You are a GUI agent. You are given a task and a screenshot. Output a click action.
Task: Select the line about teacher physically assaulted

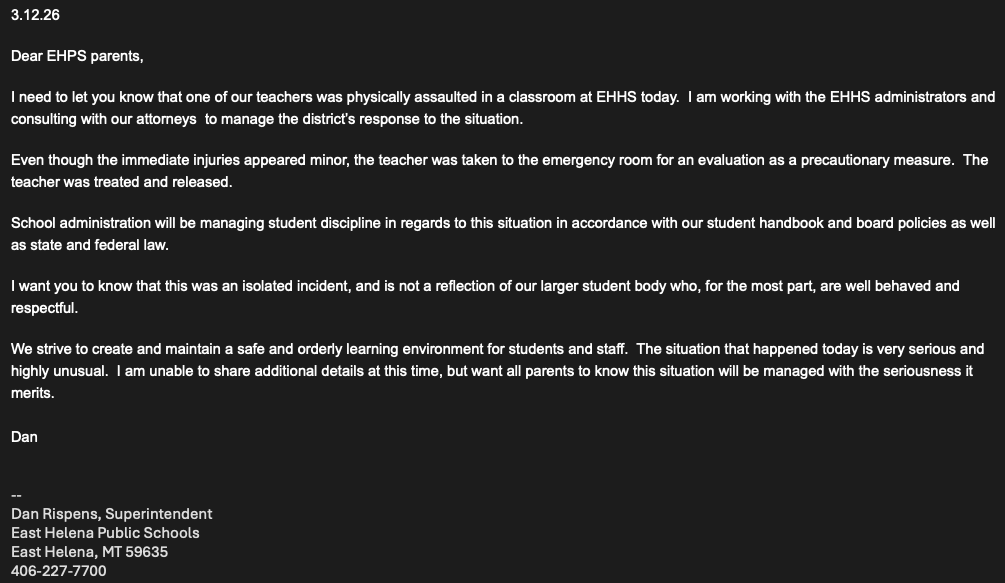point(503,97)
